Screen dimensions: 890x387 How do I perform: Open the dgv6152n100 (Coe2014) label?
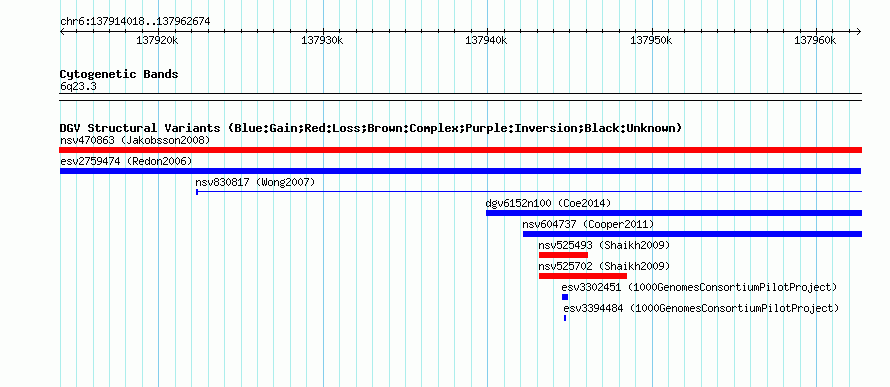coord(548,203)
